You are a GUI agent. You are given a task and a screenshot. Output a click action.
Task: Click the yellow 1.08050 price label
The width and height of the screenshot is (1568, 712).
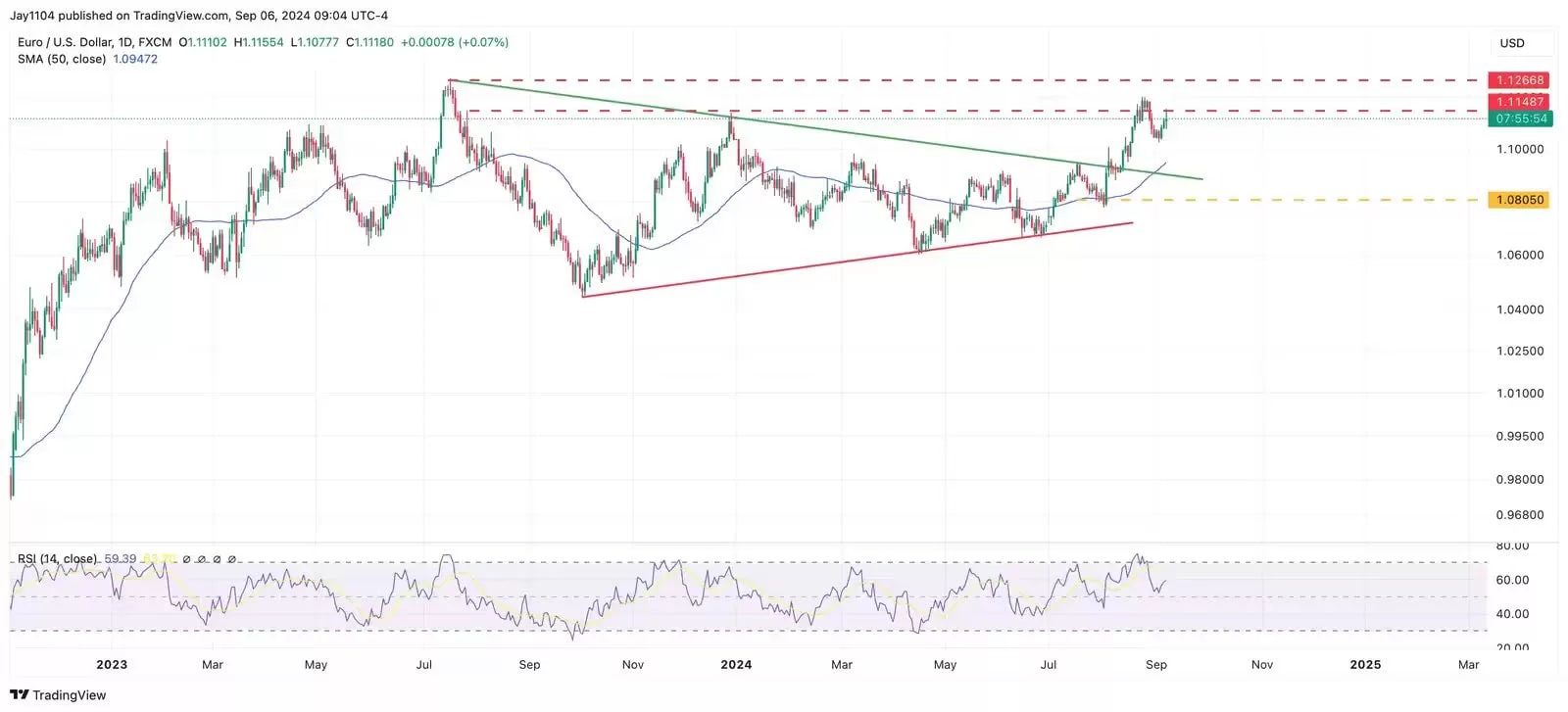click(x=1518, y=200)
